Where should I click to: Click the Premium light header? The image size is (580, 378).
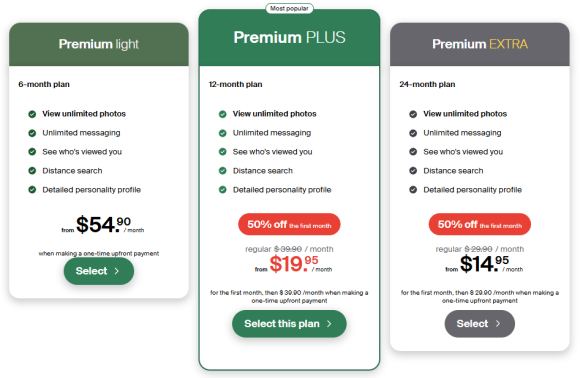tap(99, 44)
